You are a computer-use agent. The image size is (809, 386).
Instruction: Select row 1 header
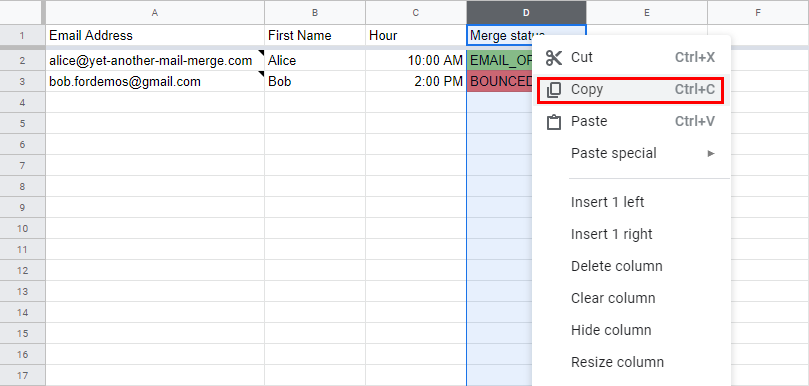click(x=22, y=36)
